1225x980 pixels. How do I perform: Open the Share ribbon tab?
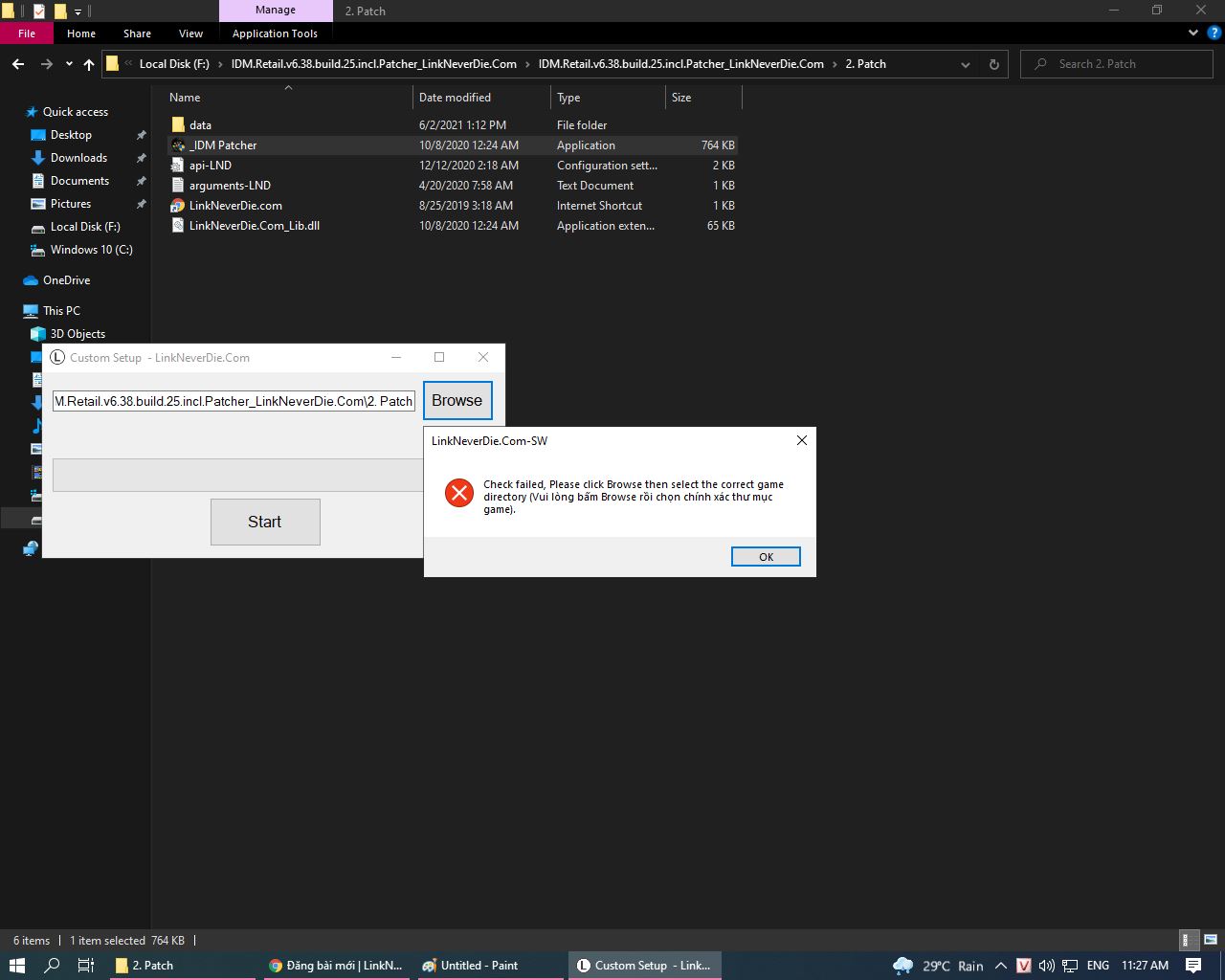pyautogui.click(x=137, y=33)
